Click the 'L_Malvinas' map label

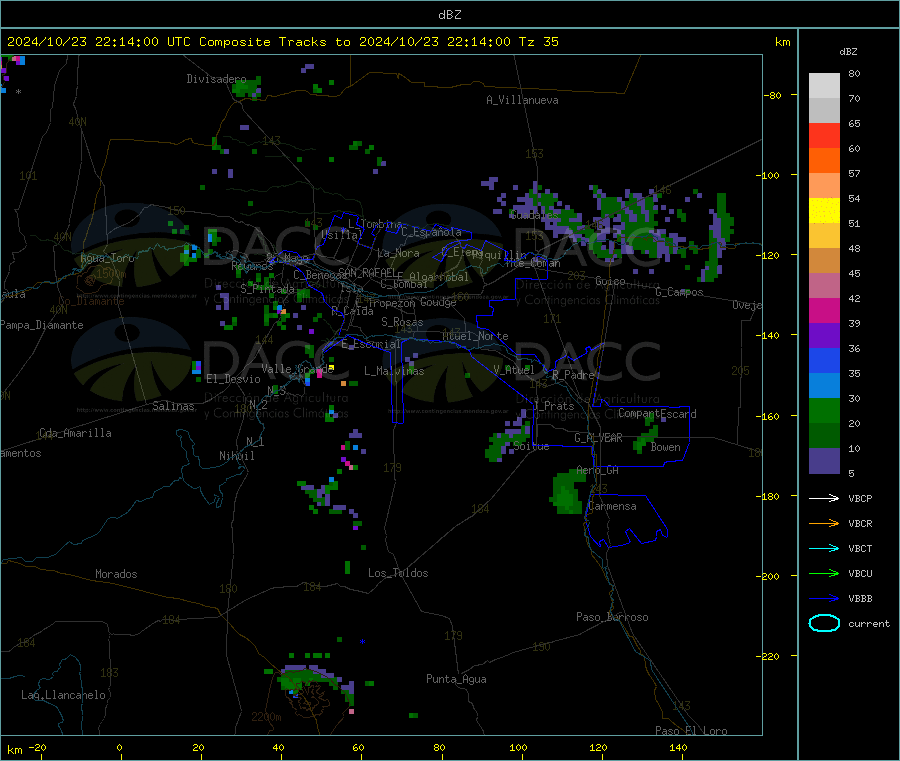pos(394,371)
